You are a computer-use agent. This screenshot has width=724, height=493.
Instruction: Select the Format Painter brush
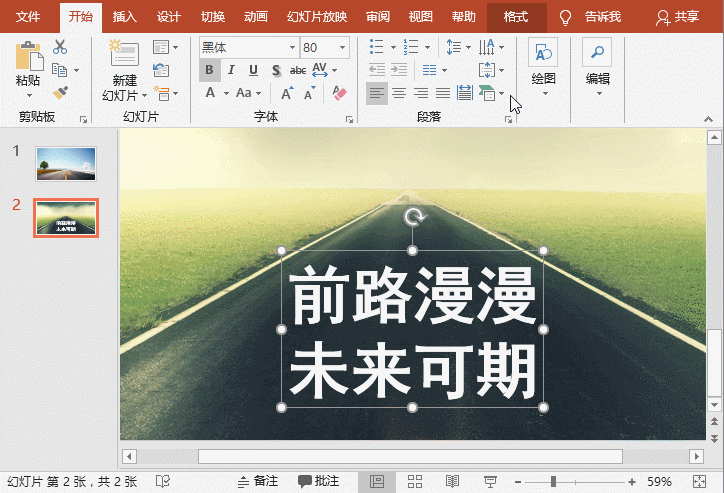coord(60,93)
